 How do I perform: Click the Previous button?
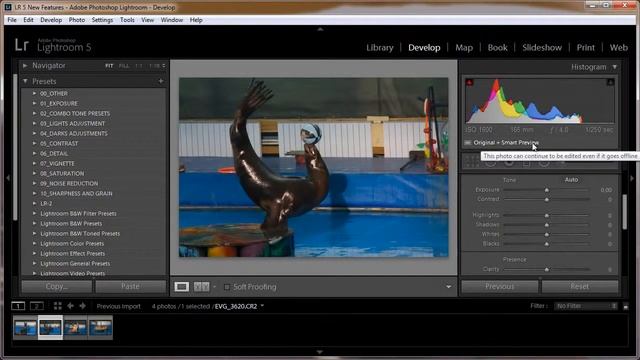pyautogui.click(x=500, y=287)
